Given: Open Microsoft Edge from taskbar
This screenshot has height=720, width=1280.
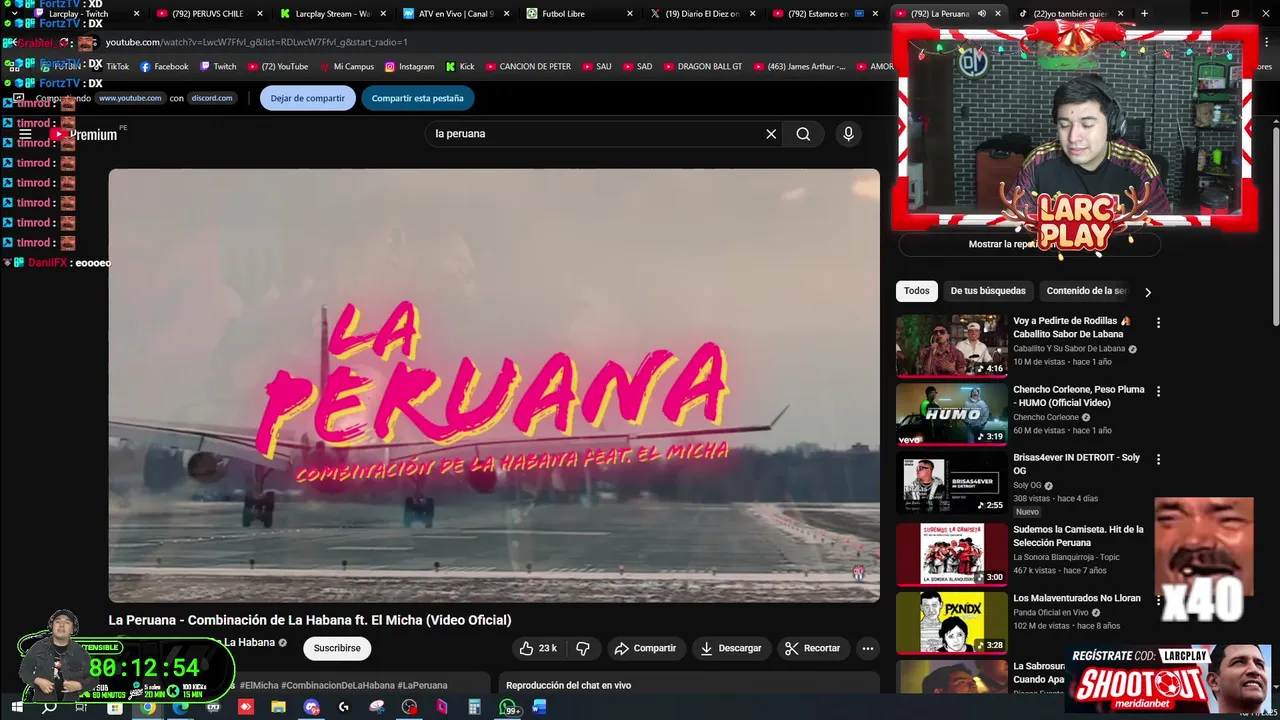Looking at the screenshot, I should (180, 708).
